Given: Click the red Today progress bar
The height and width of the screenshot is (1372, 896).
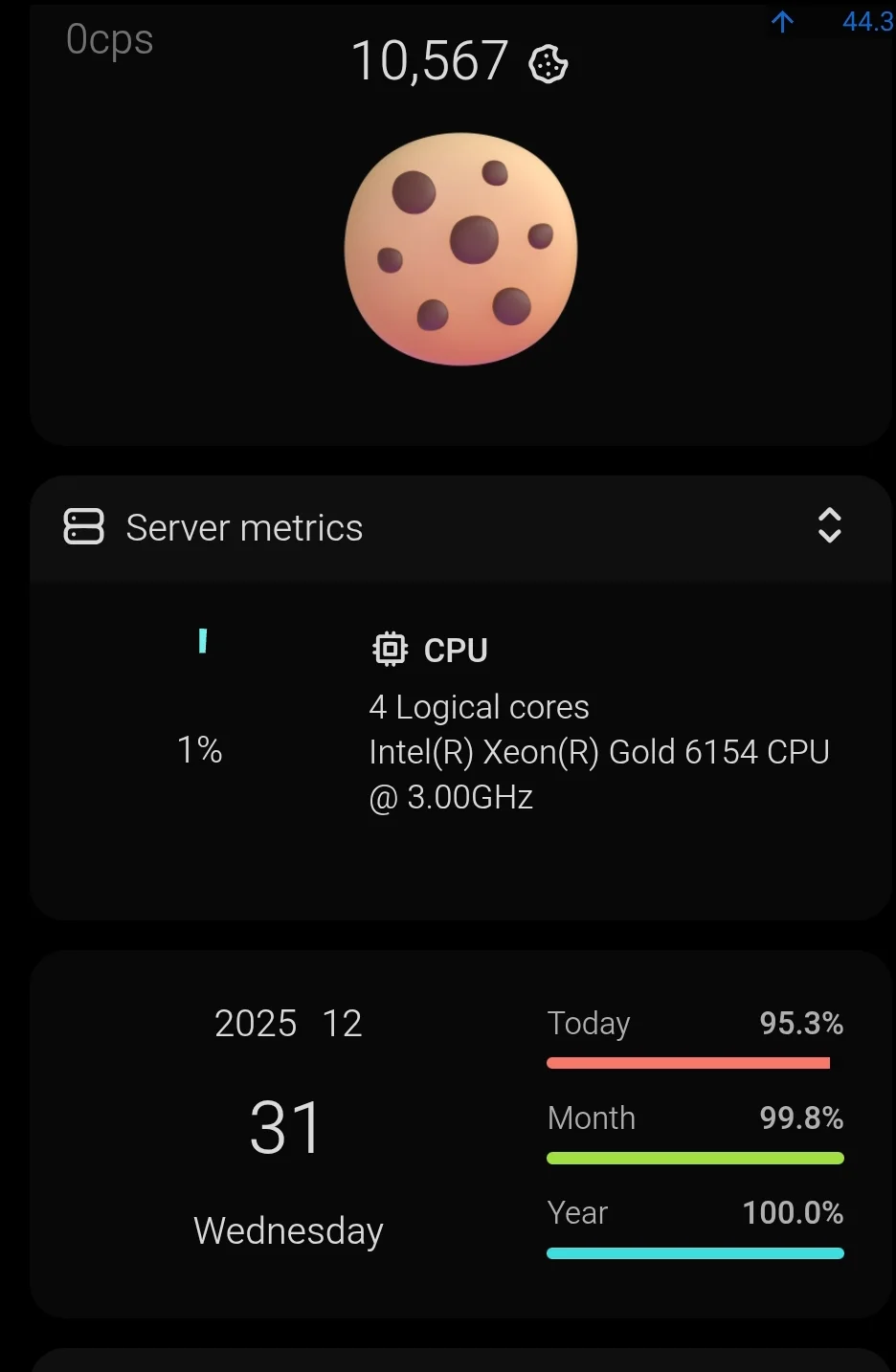Looking at the screenshot, I should pos(687,1063).
